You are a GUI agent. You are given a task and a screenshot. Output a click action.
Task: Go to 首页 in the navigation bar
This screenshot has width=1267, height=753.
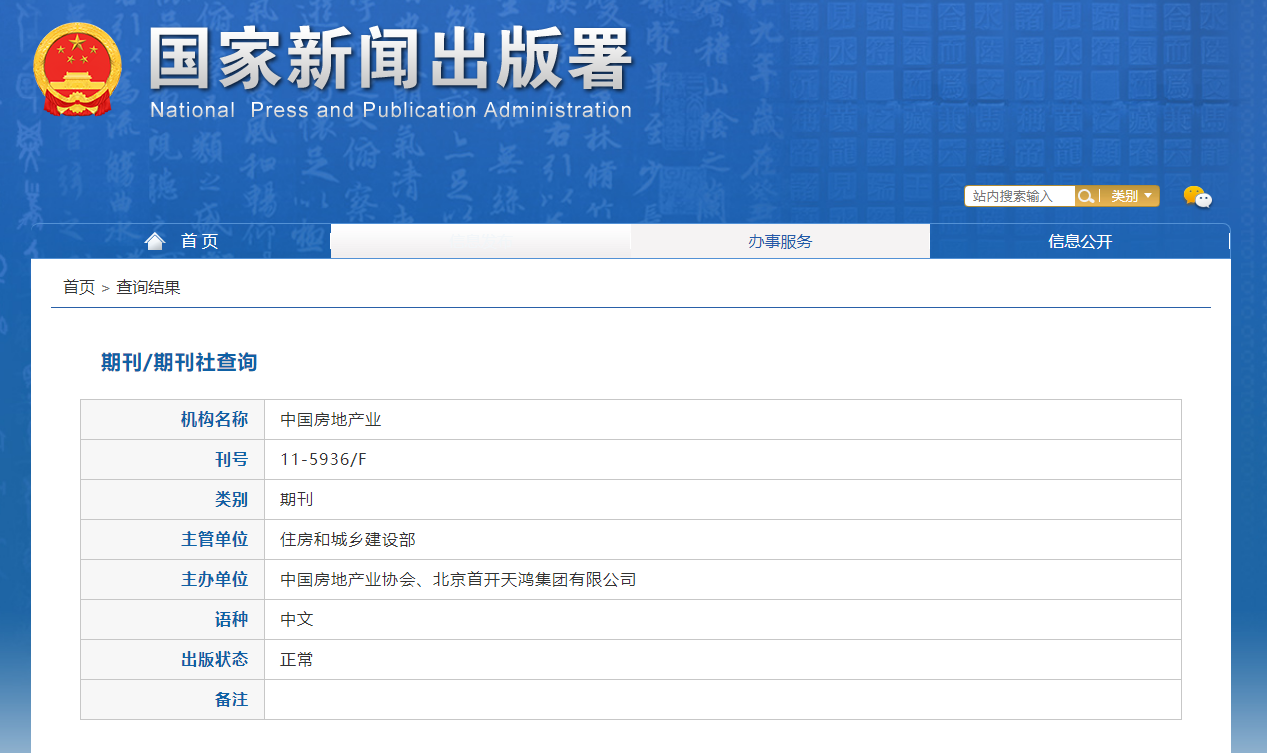[x=199, y=241]
